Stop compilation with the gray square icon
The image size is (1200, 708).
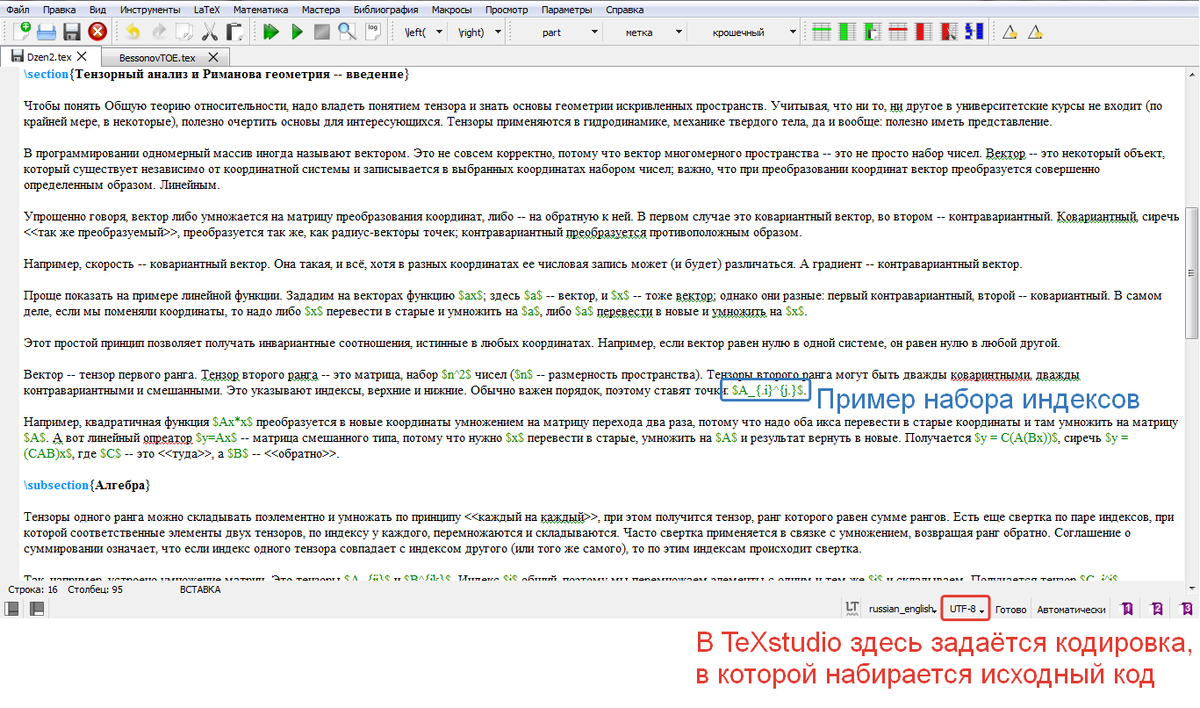point(320,31)
